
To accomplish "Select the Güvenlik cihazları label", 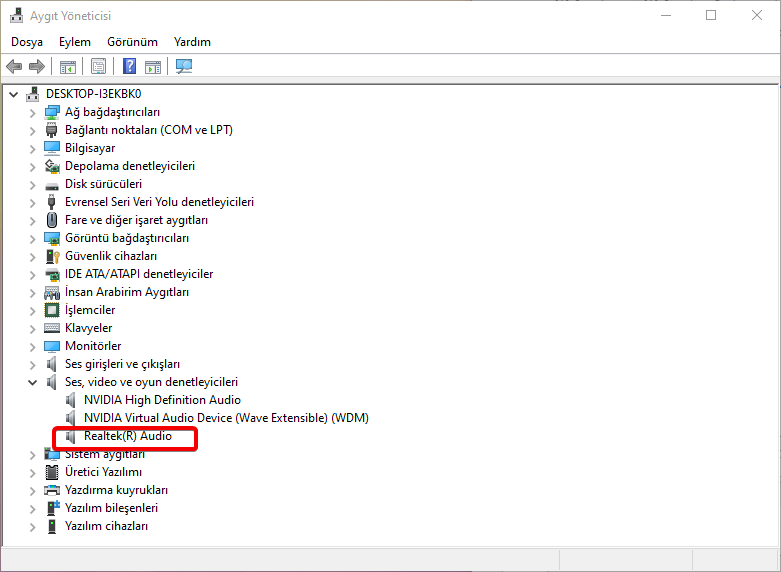I will [111, 256].
